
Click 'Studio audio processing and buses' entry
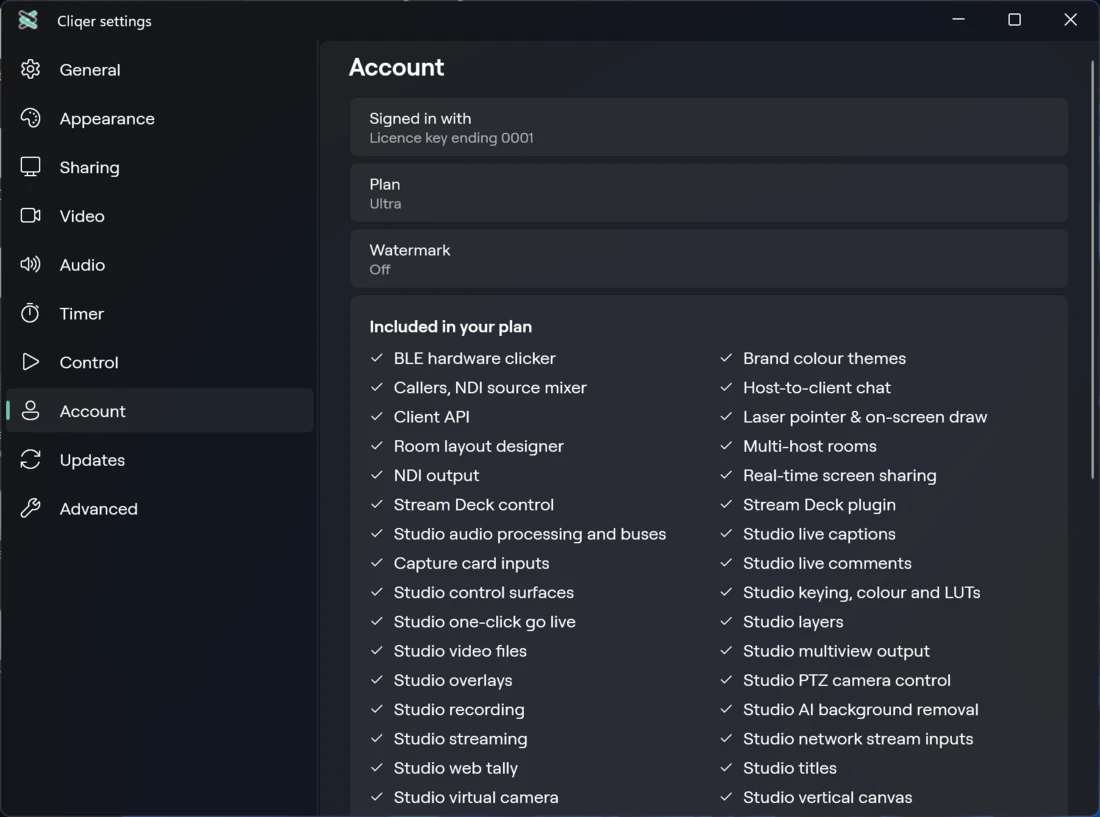point(530,534)
